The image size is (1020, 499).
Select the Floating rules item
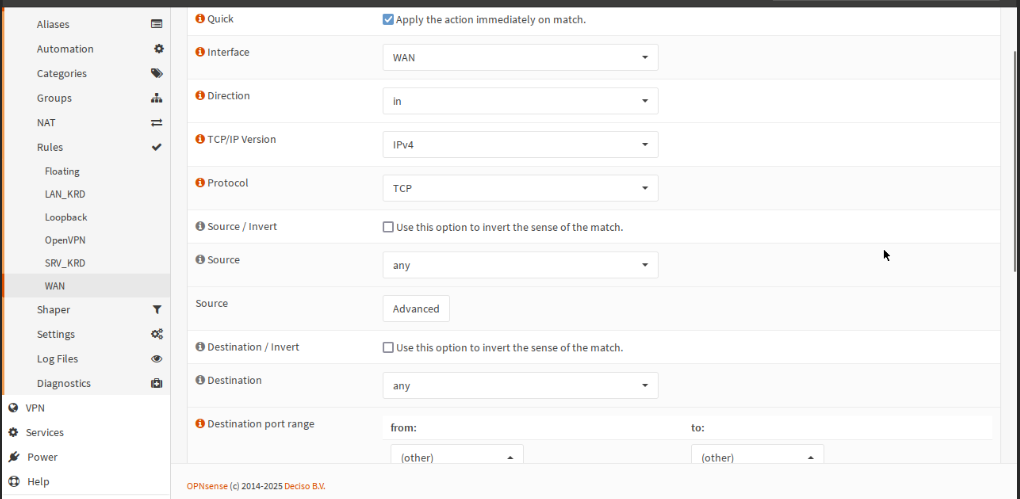coord(62,171)
